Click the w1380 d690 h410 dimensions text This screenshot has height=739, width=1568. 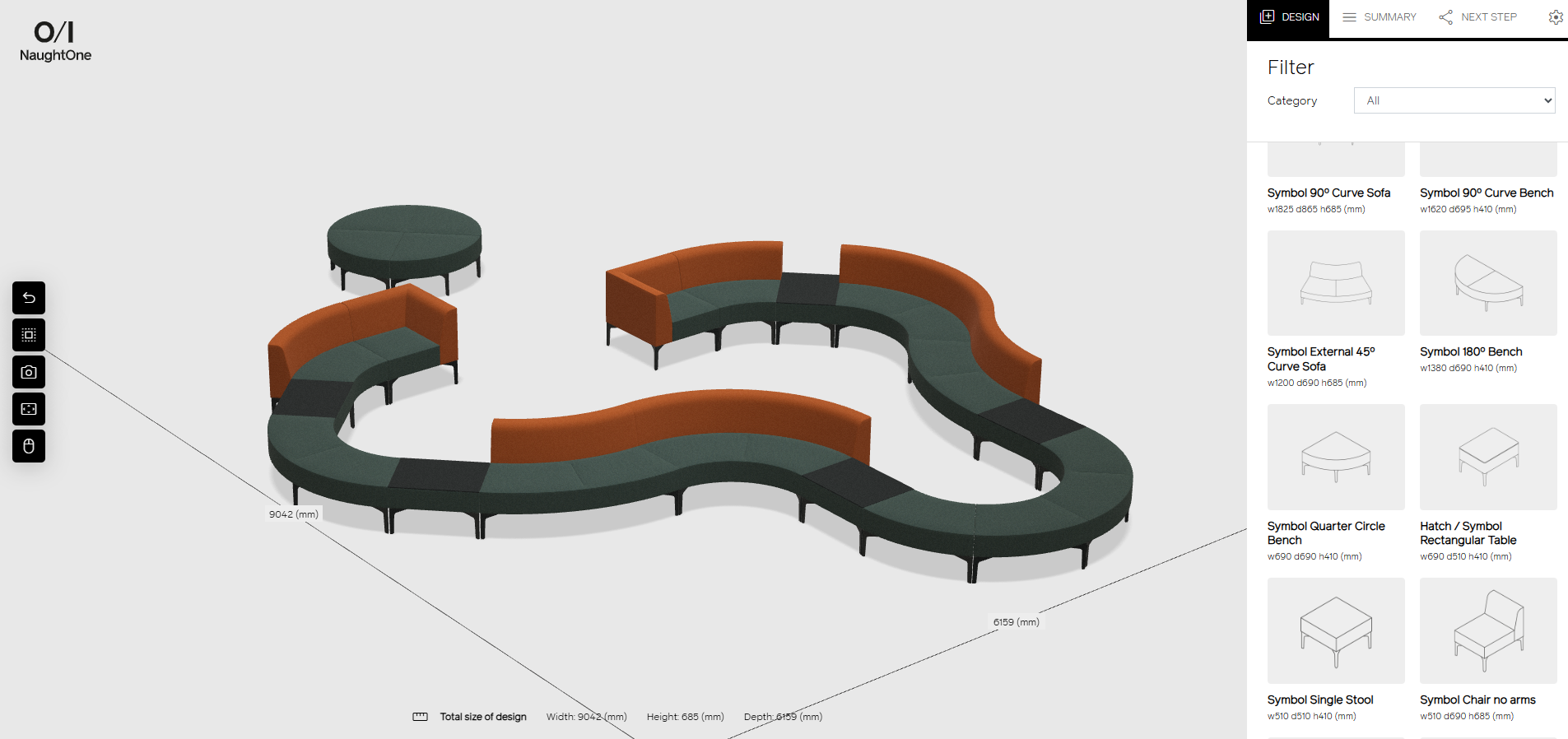(1468, 368)
